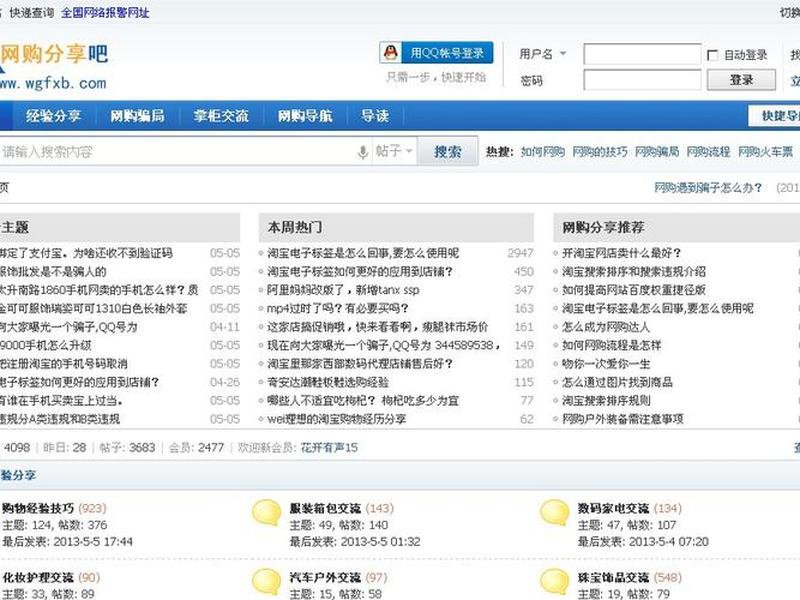
Task: Open last post 2013-5-5 01:32 link
Action: pos(381,542)
